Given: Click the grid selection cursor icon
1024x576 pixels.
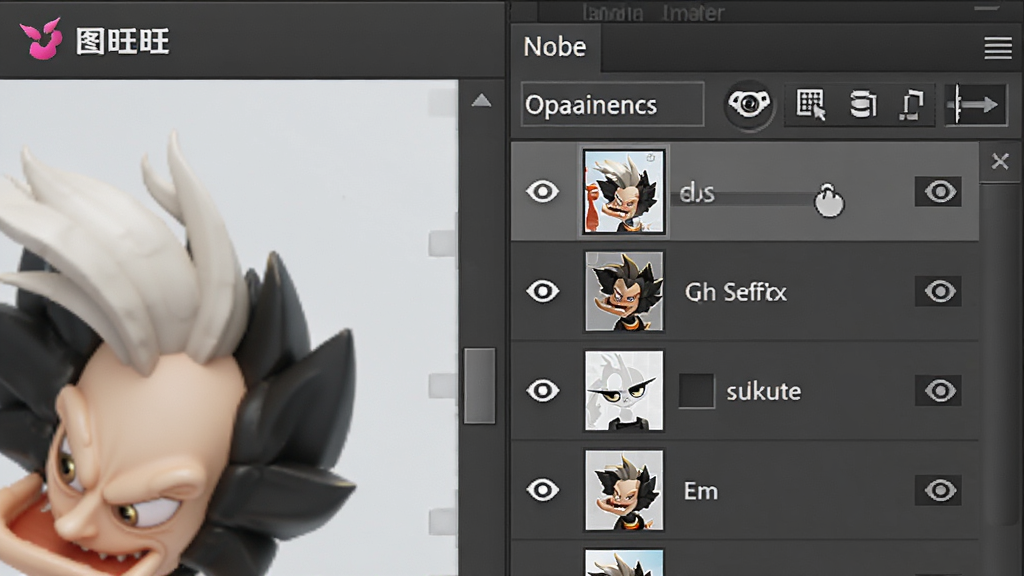Looking at the screenshot, I should pyautogui.click(x=810, y=104).
